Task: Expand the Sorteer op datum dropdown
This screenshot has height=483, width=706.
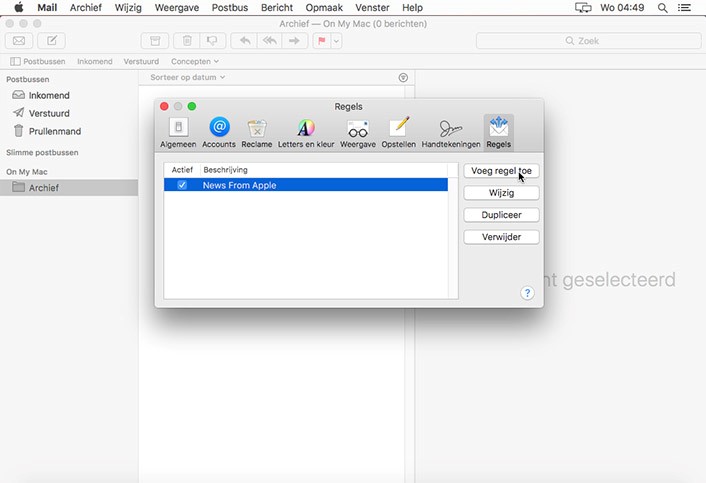Action: [x=188, y=77]
